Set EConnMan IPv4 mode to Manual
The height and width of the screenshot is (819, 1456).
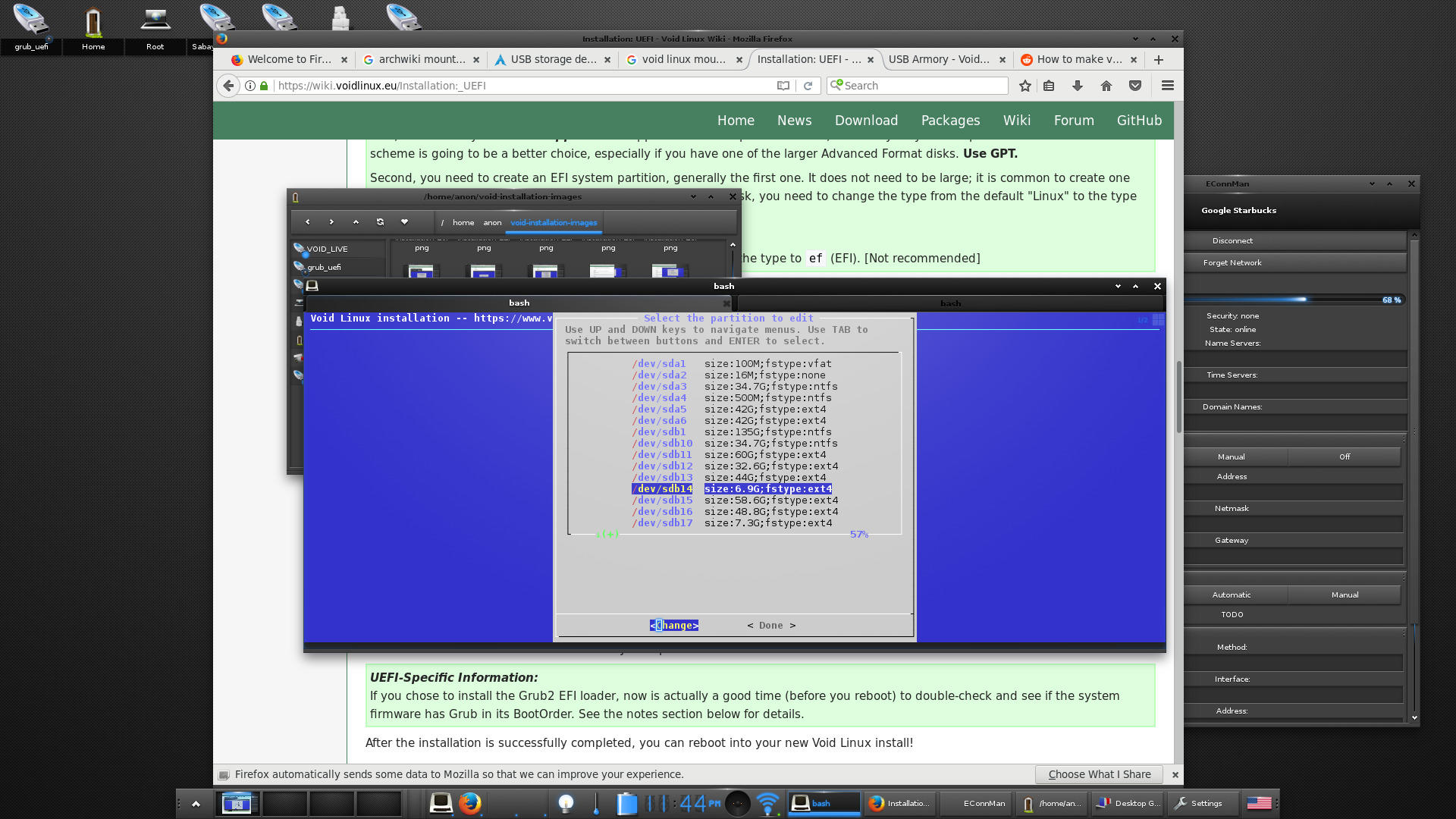[1232, 457]
